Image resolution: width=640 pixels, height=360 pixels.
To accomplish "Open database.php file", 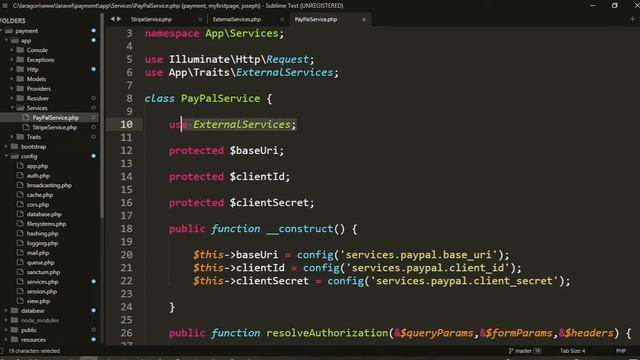I will pos(44,214).
